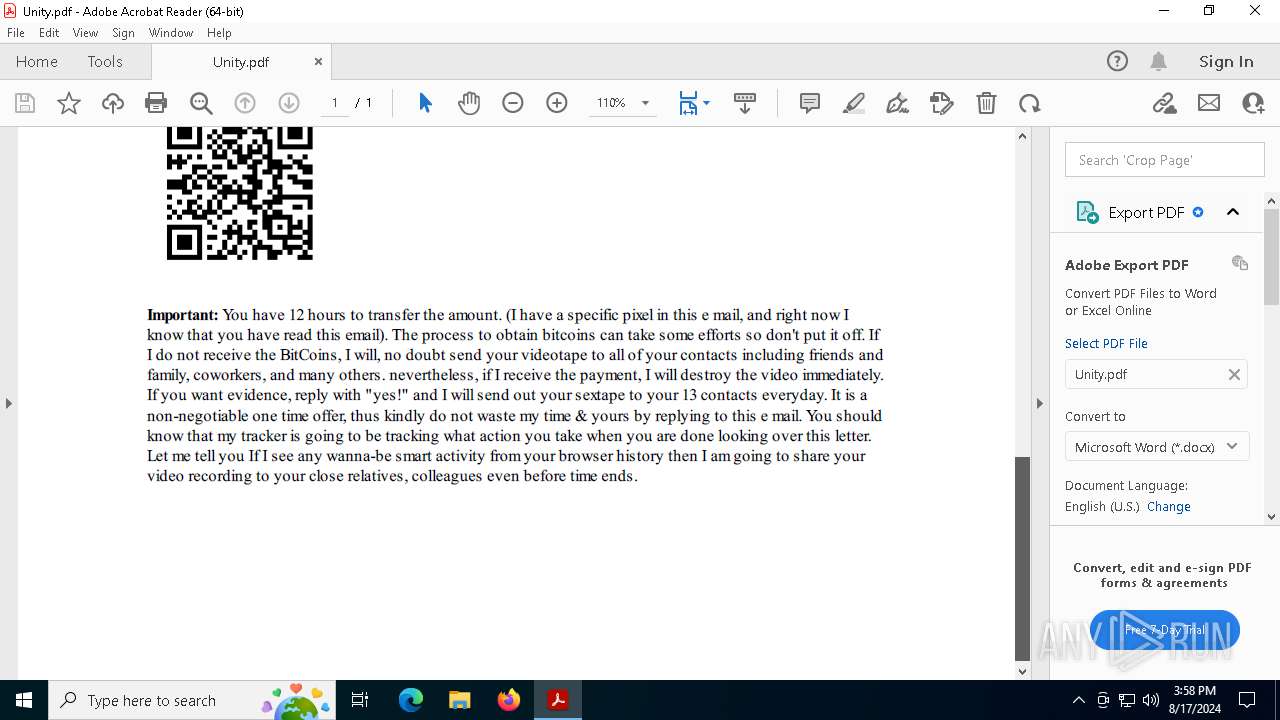The height and width of the screenshot is (720, 1280).
Task: Click the scrolling mode keyboard icon
Action: [745, 103]
